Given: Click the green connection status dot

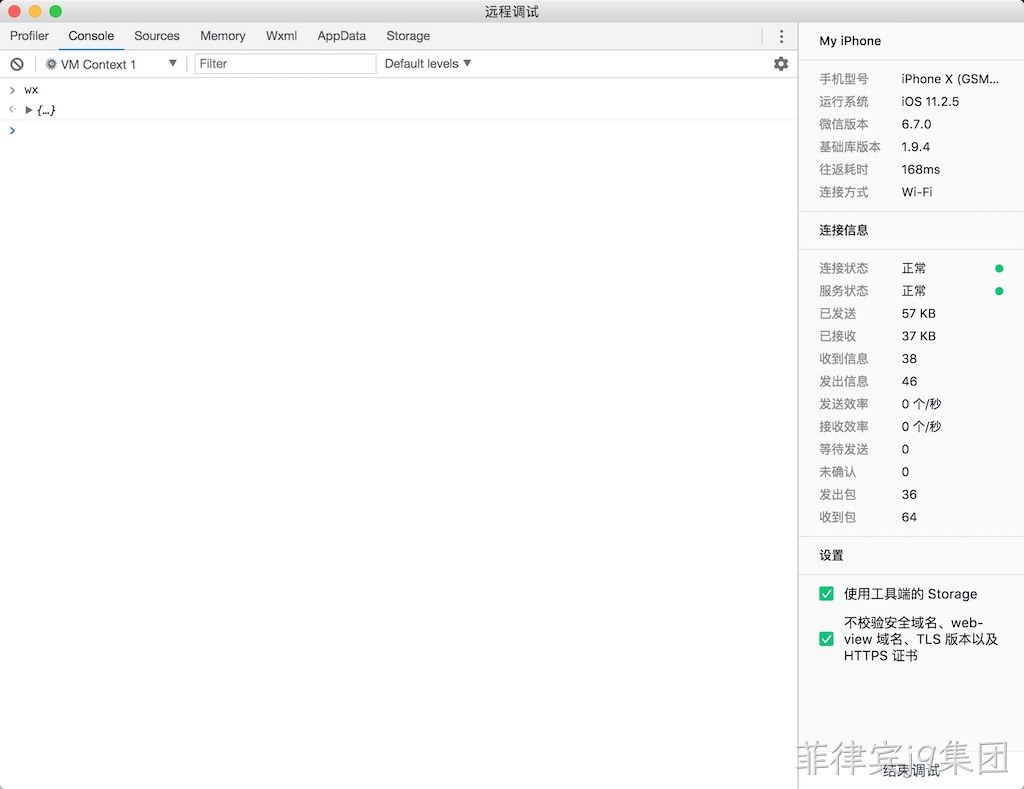Looking at the screenshot, I should [x=999, y=268].
